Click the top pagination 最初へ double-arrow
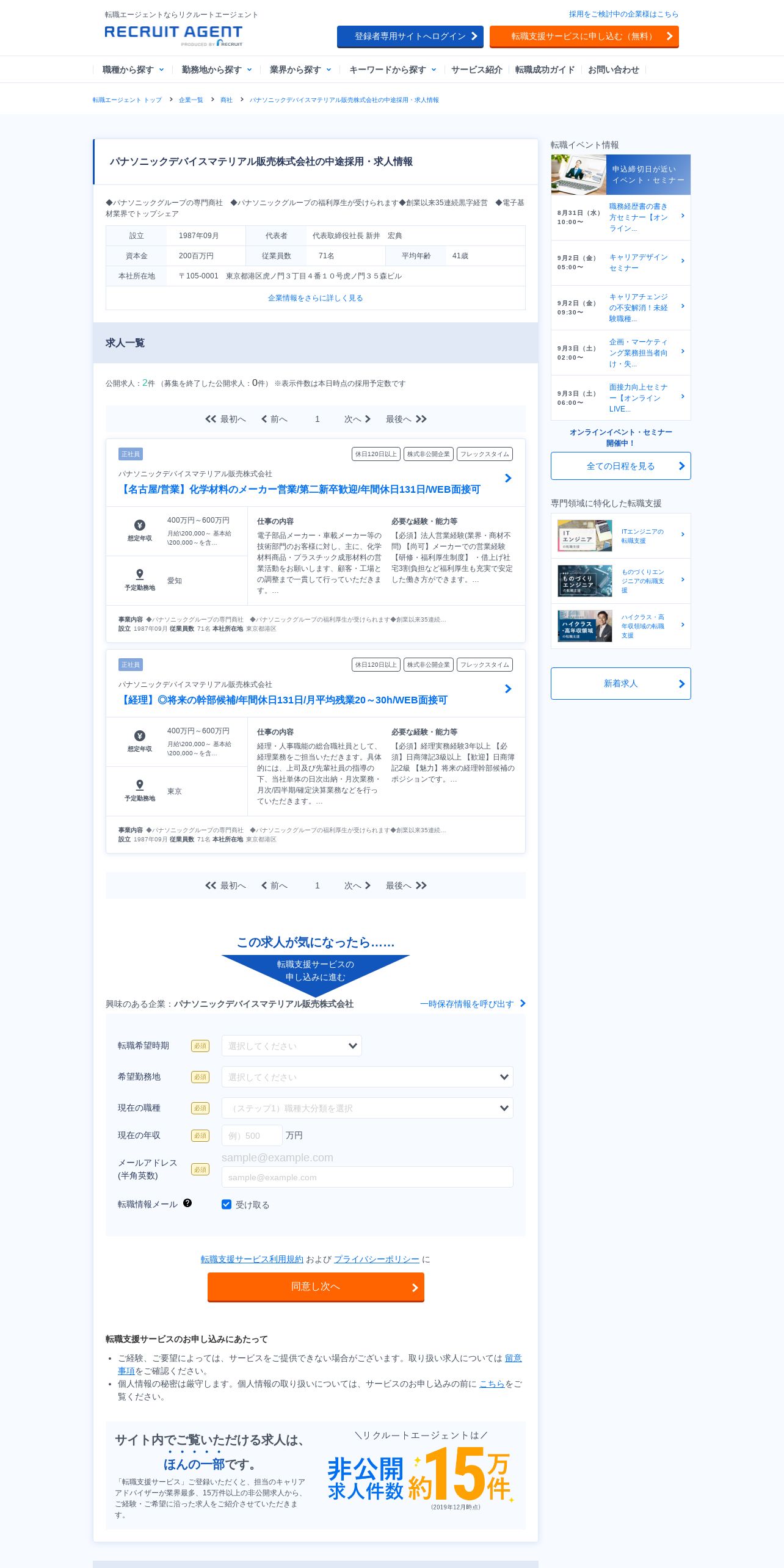Viewport: 784px width, 1568px height. coord(211,419)
